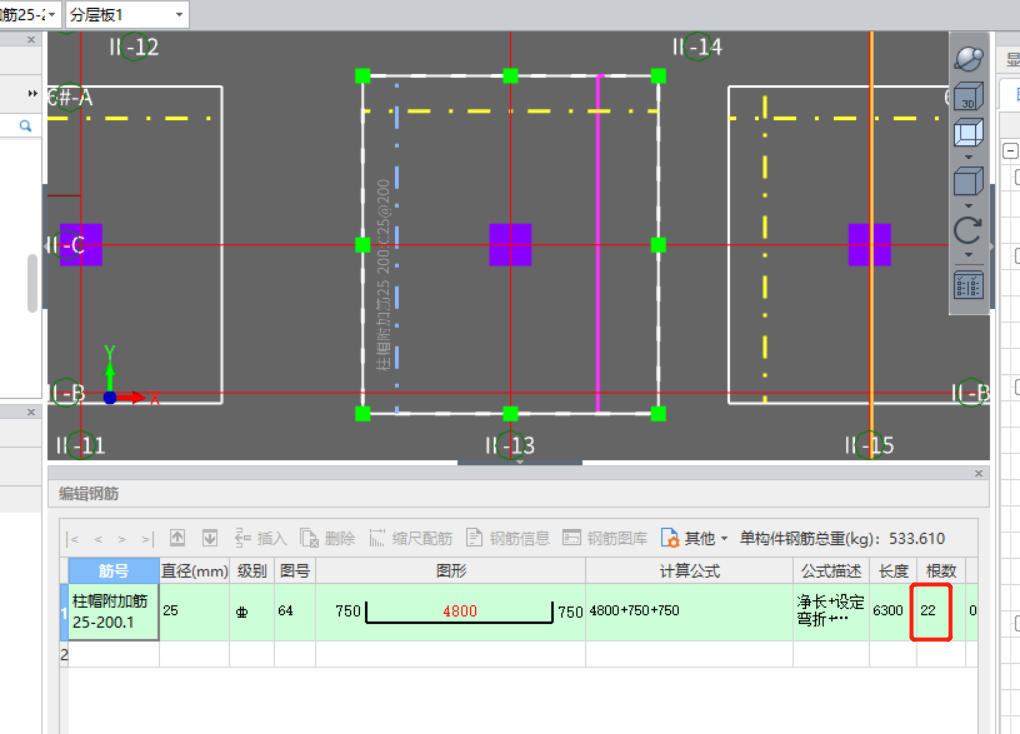The width and height of the screenshot is (1020, 734).
Task: Click the left panel vertical scrollbar thumb
Action: click(33, 284)
